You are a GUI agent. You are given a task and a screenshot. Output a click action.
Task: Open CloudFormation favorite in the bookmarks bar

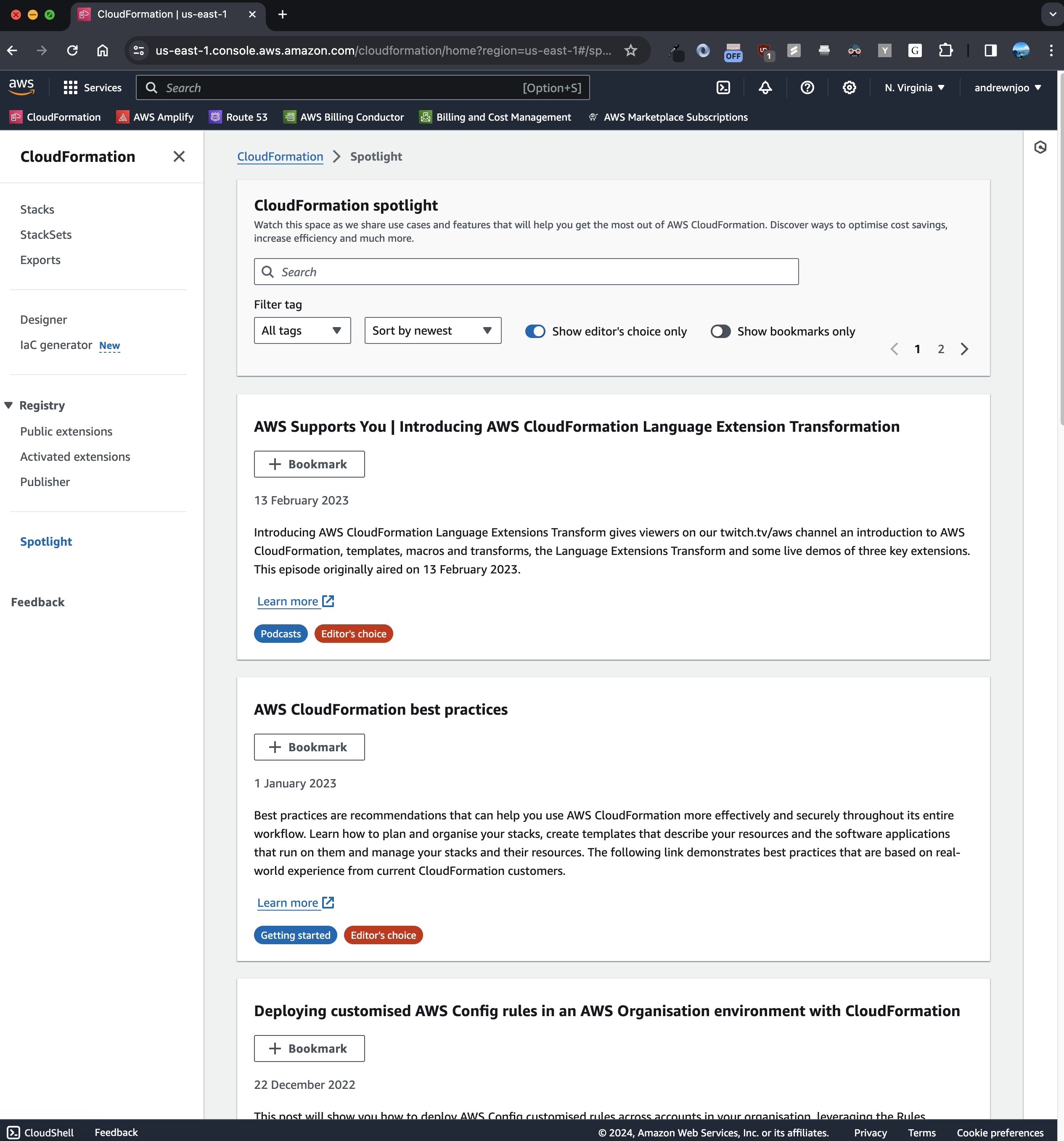tap(55, 117)
